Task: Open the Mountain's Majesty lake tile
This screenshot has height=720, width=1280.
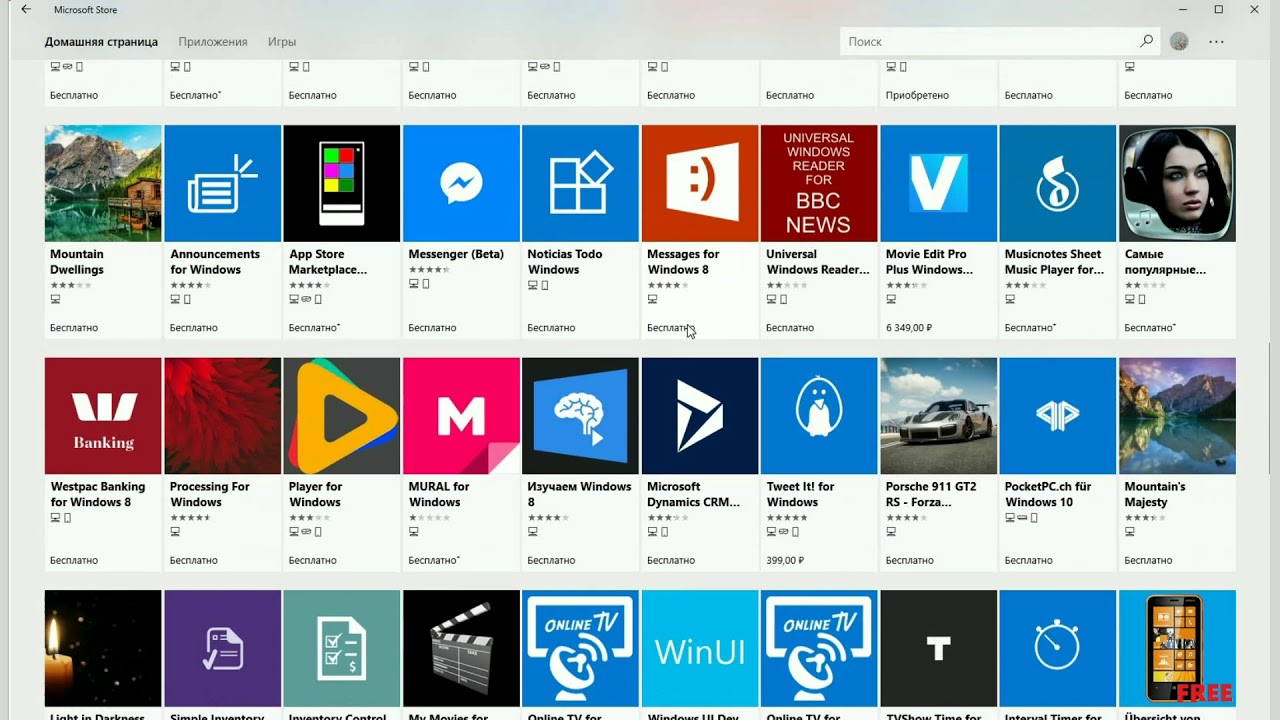Action: point(1177,416)
